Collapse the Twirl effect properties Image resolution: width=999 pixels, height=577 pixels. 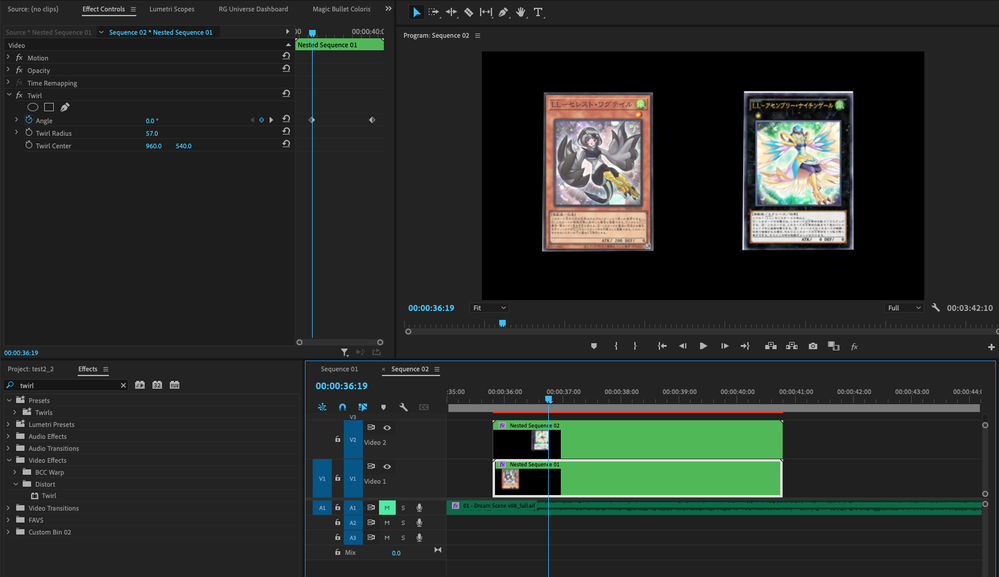pos(8,95)
